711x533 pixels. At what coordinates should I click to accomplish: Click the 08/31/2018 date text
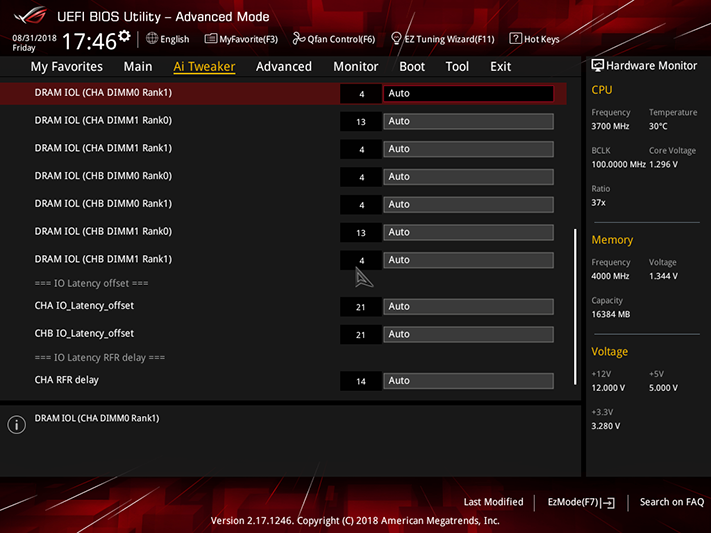point(34,38)
